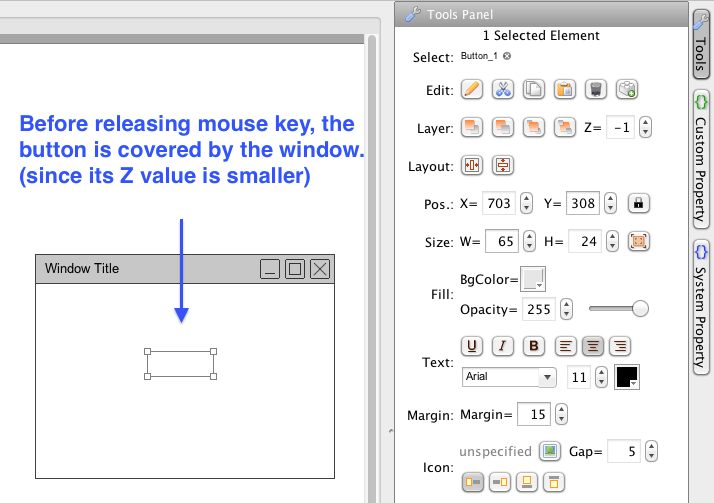Image resolution: width=714 pixels, height=503 pixels.
Task: Click the pencil edit icon
Action: click(472, 89)
